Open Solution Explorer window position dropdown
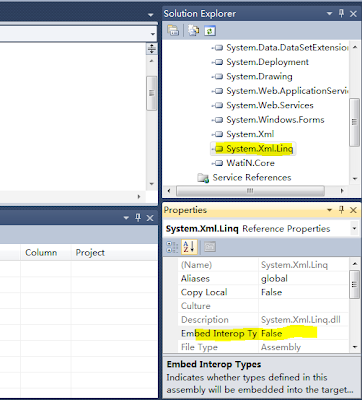 (329, 14)
